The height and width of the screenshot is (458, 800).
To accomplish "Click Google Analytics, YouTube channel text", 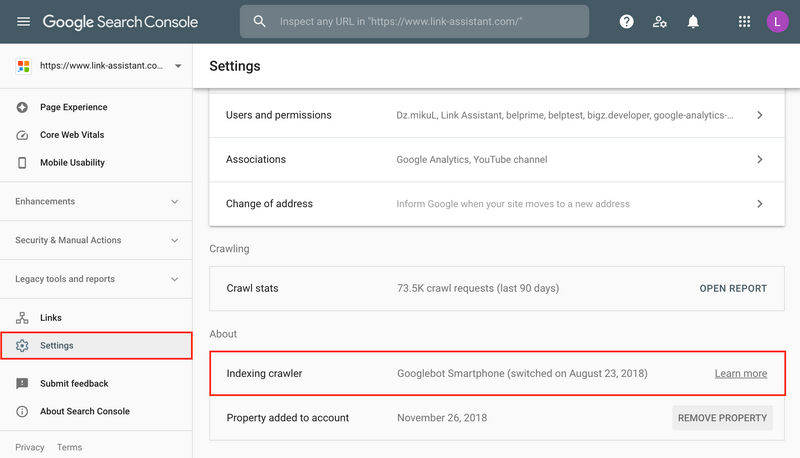I will 472,160.
